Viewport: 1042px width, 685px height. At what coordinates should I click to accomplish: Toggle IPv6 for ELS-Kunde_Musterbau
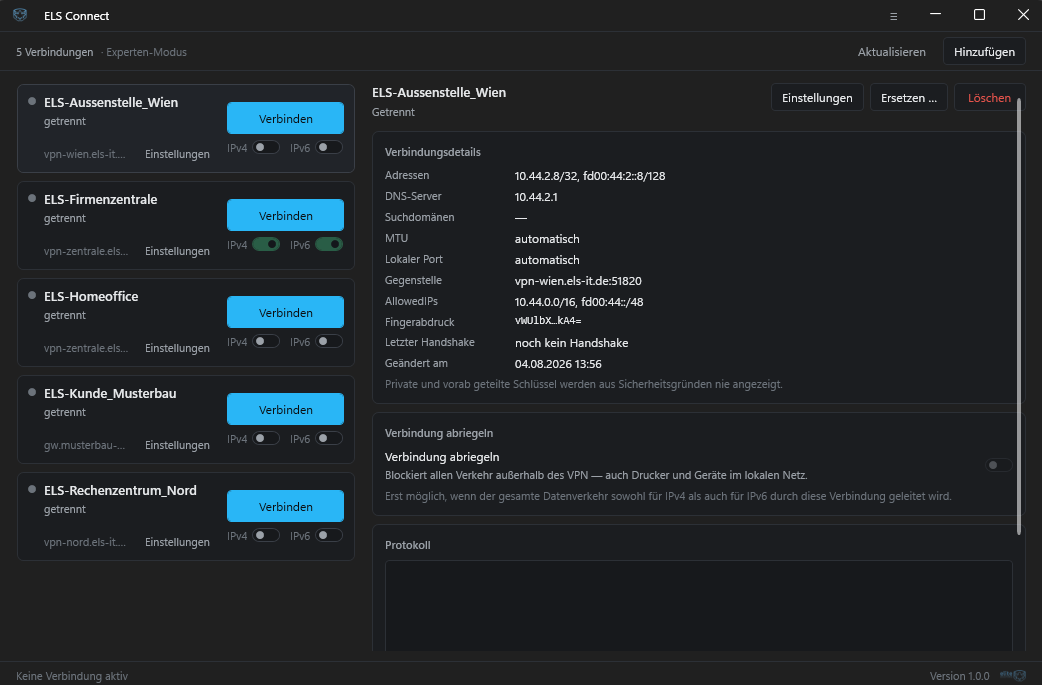[329, 439]
